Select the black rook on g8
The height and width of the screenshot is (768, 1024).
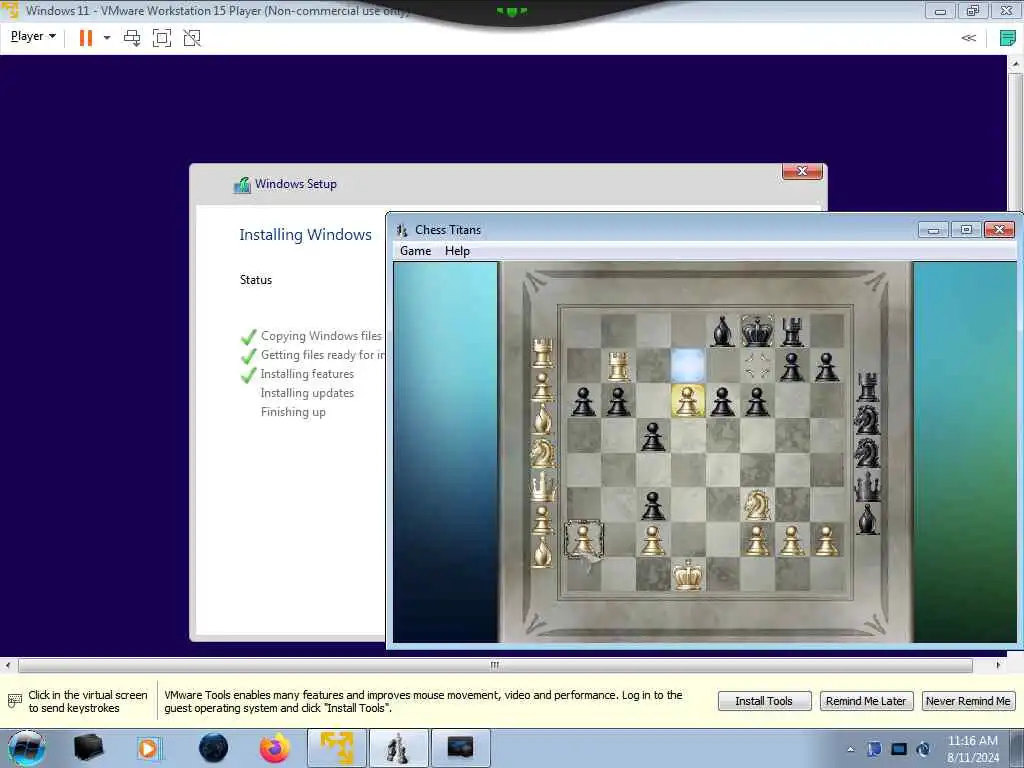point(792,331)
